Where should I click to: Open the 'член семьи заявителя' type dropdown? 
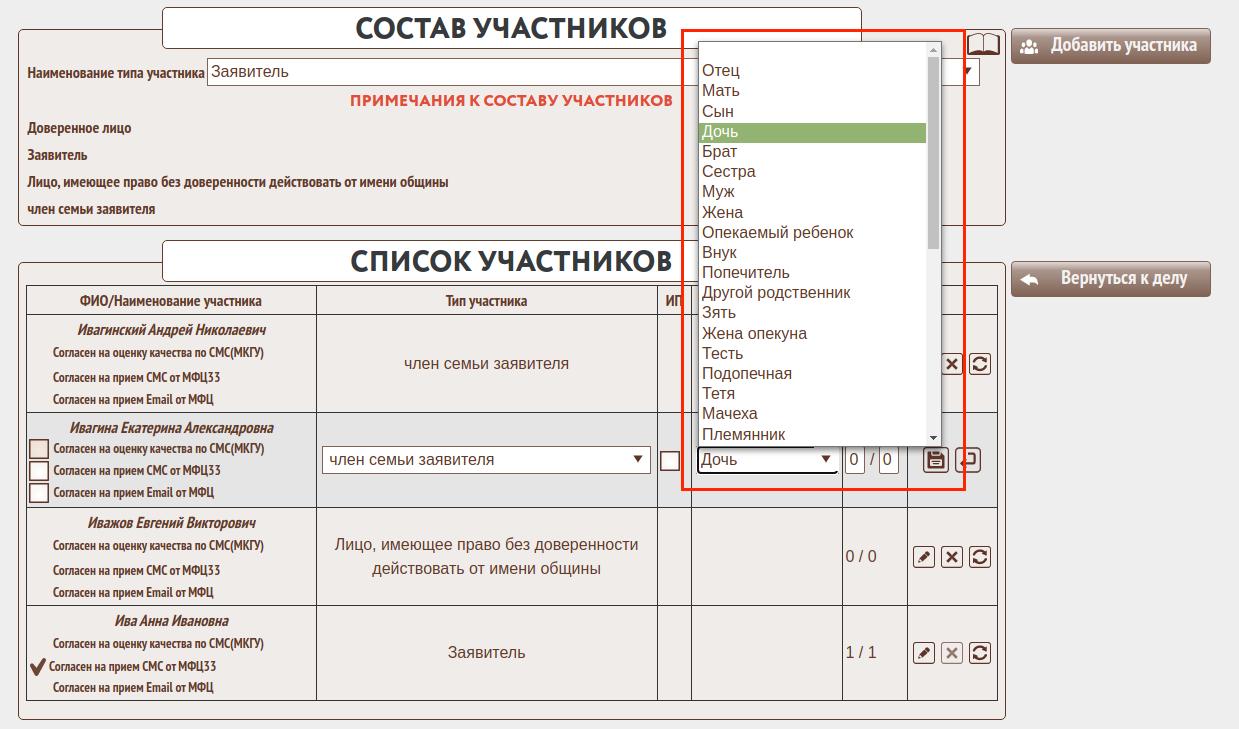[x=486, y=460]
